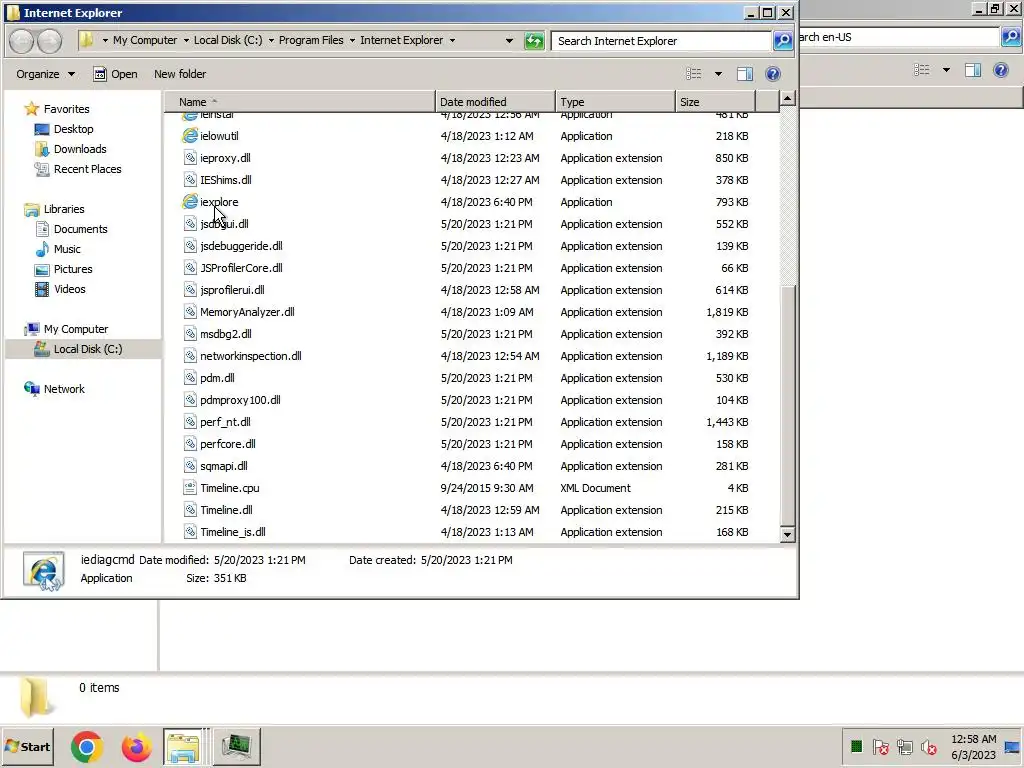Open the address bar previous locations dropdown
Screen dimensions: 1024x768
tap(509, 40)
